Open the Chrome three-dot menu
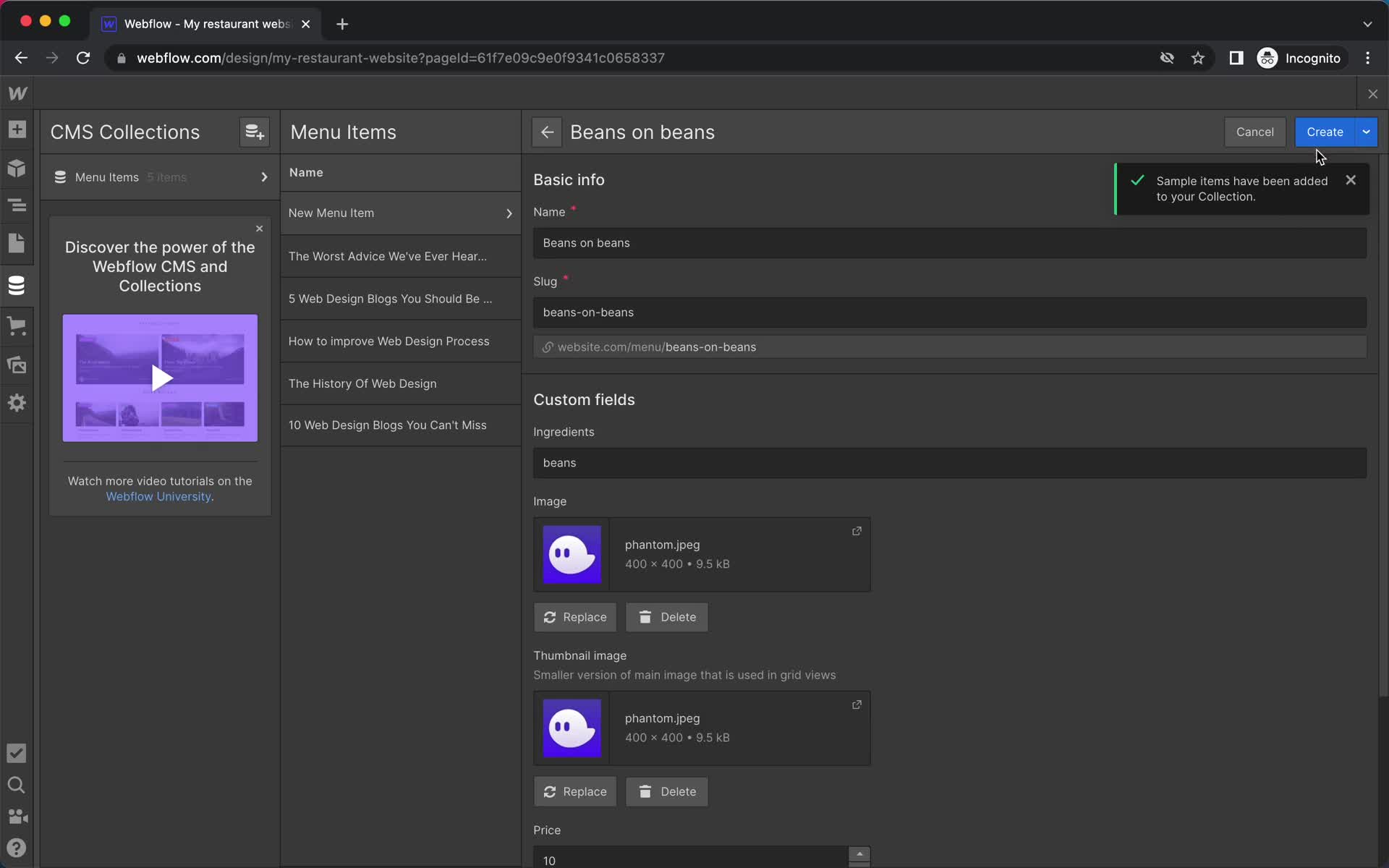This screenshot has width=1389, height=868. pos(1367,58)
